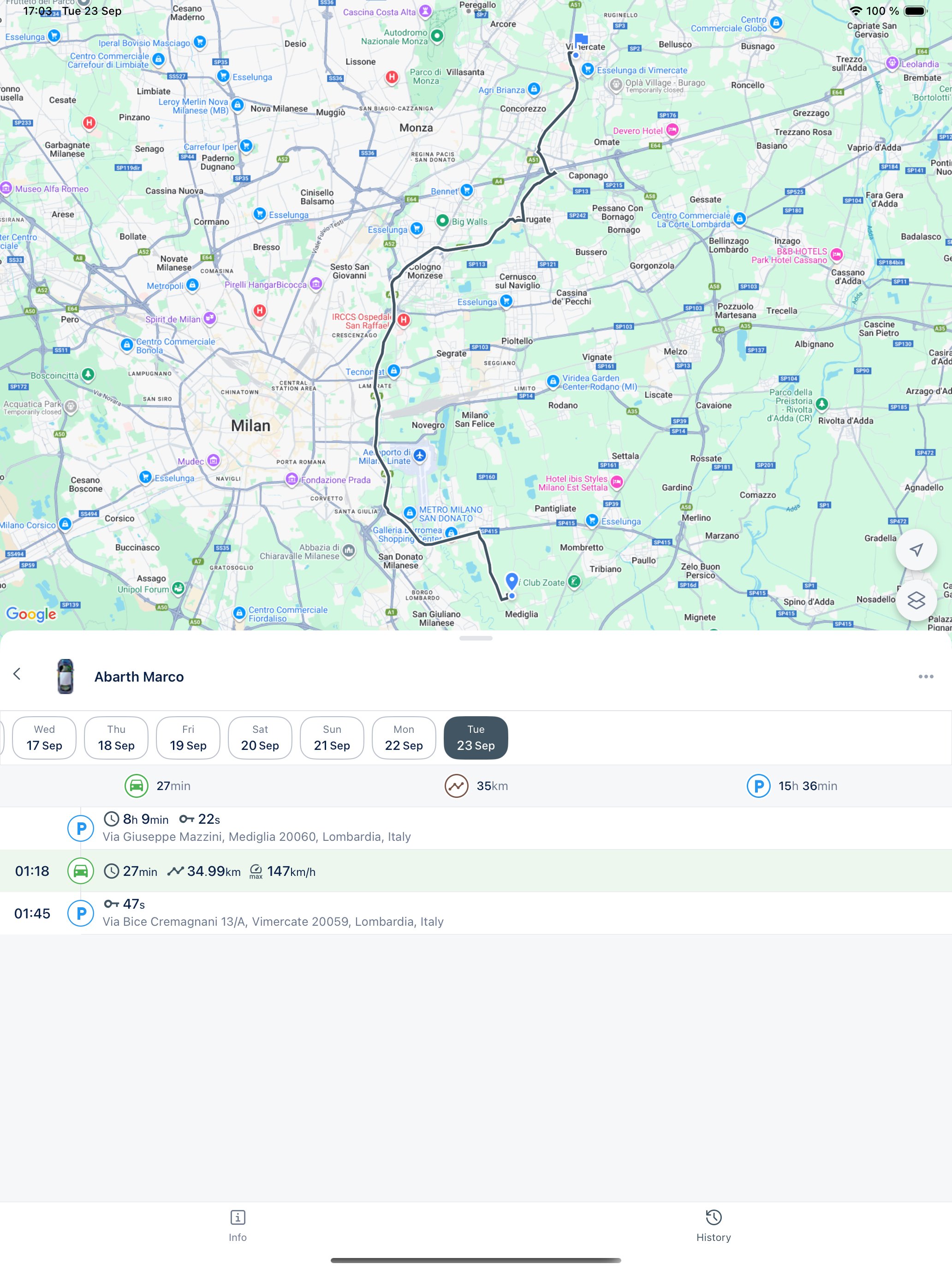The width and height of the screenshot is (952, 1270).
Task: Select Sun 21 Sep date
Action: tap(332, 738)
